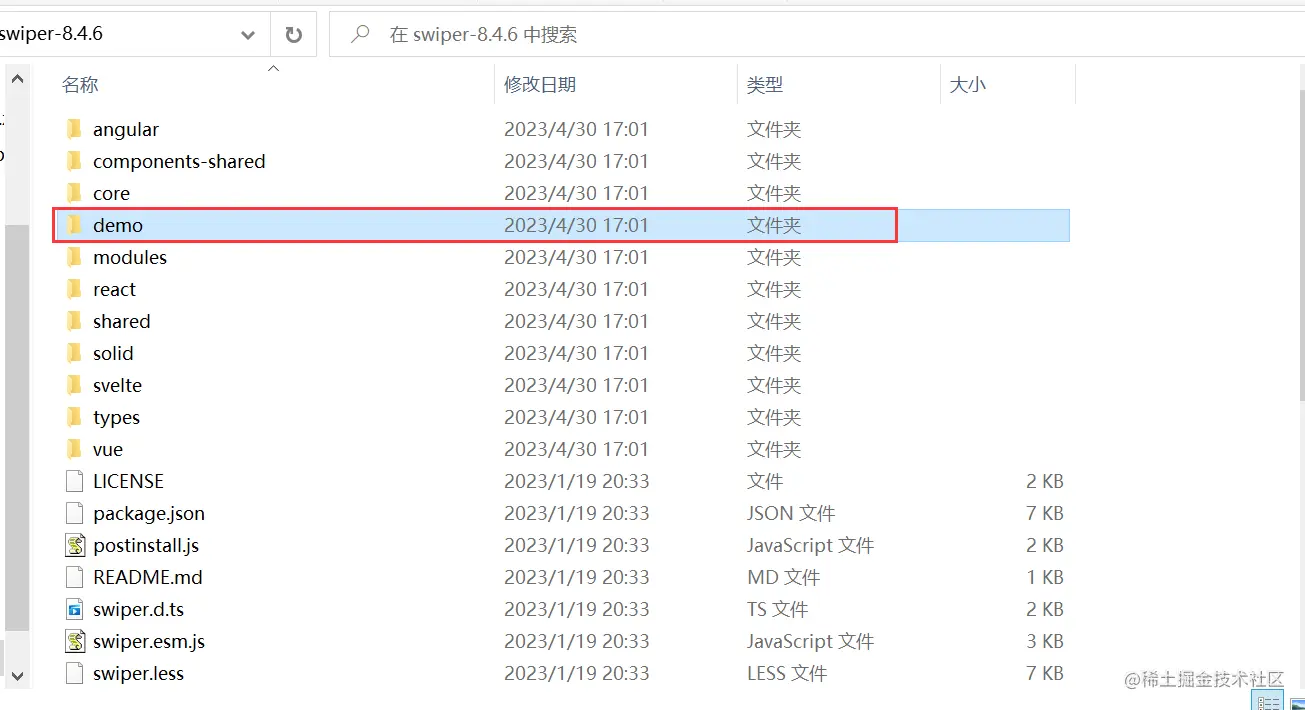1305x710 pixels.
Task: Click the react folder icon
Action: point(74,289)
